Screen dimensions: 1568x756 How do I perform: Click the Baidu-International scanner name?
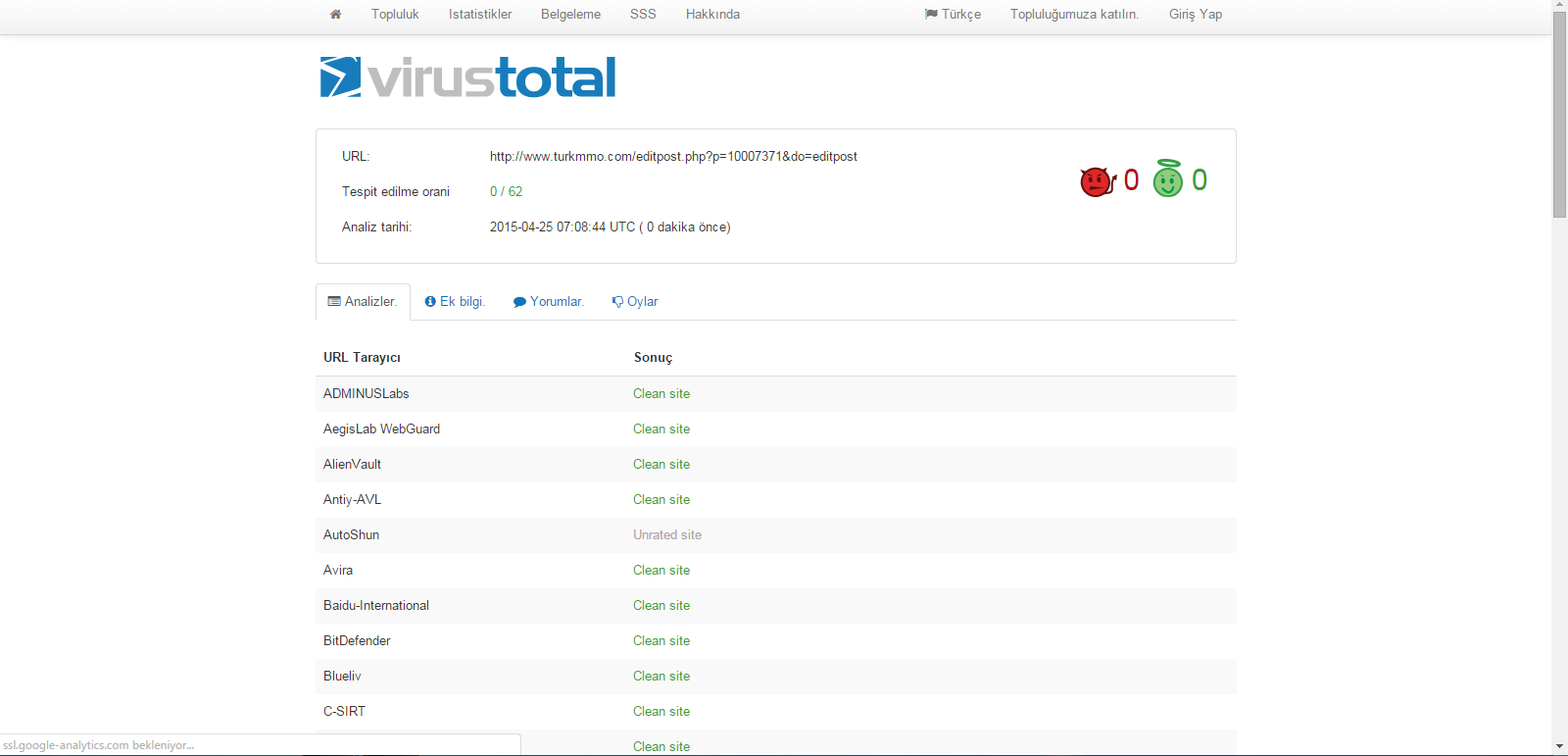(x=376, y=606)
